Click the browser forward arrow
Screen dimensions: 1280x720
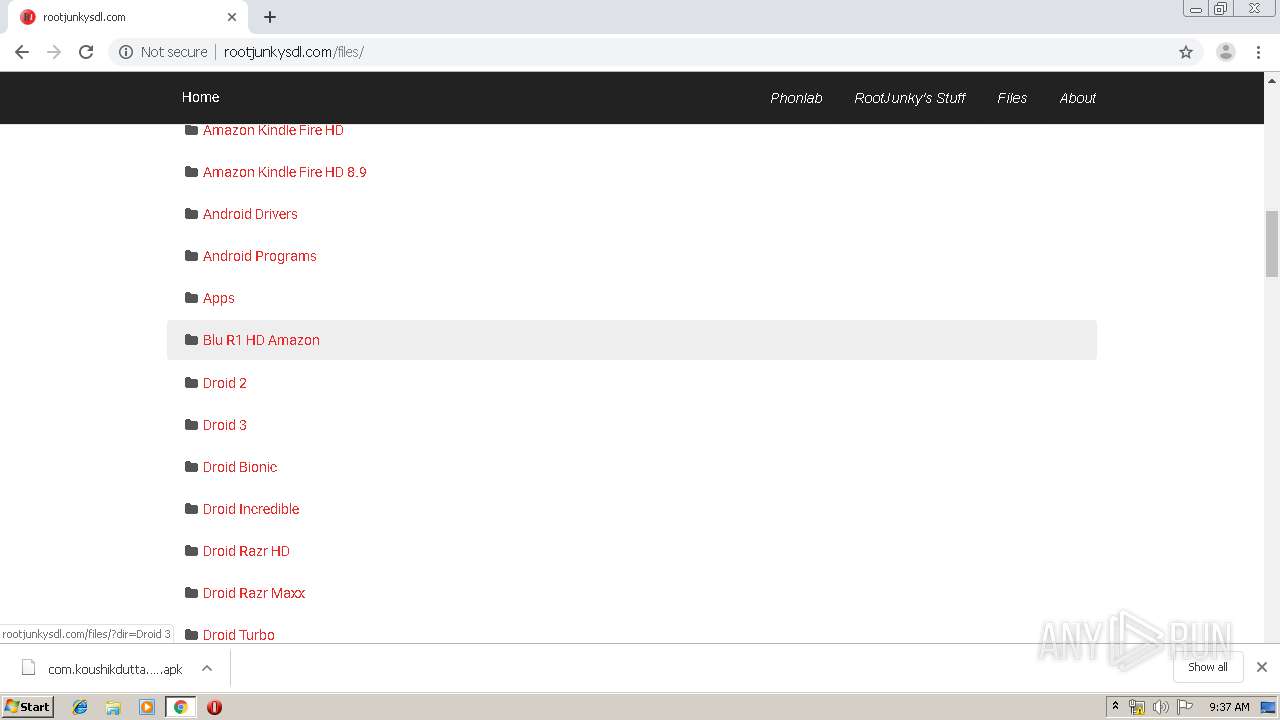pos(54,52)
